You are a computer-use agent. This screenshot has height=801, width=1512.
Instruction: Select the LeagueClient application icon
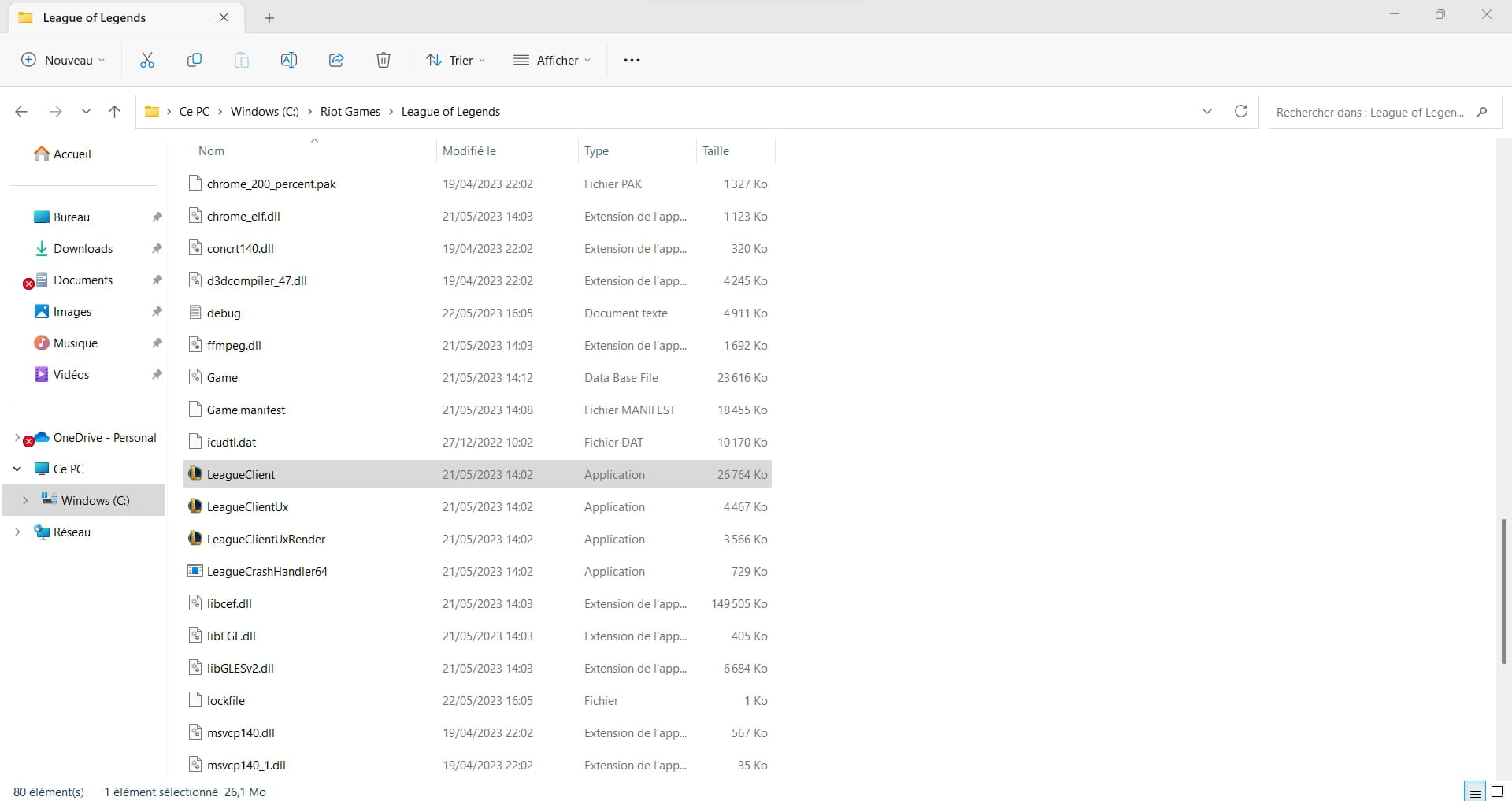(195, 474)
